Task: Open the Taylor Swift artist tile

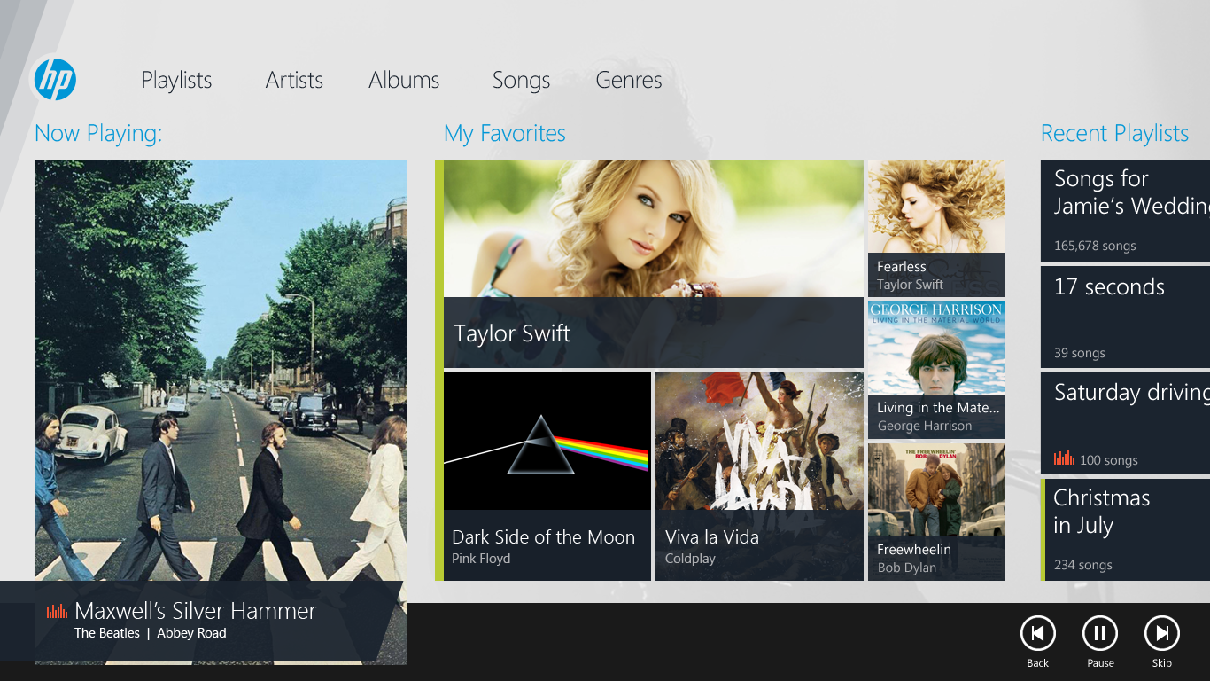Action: 653,264
